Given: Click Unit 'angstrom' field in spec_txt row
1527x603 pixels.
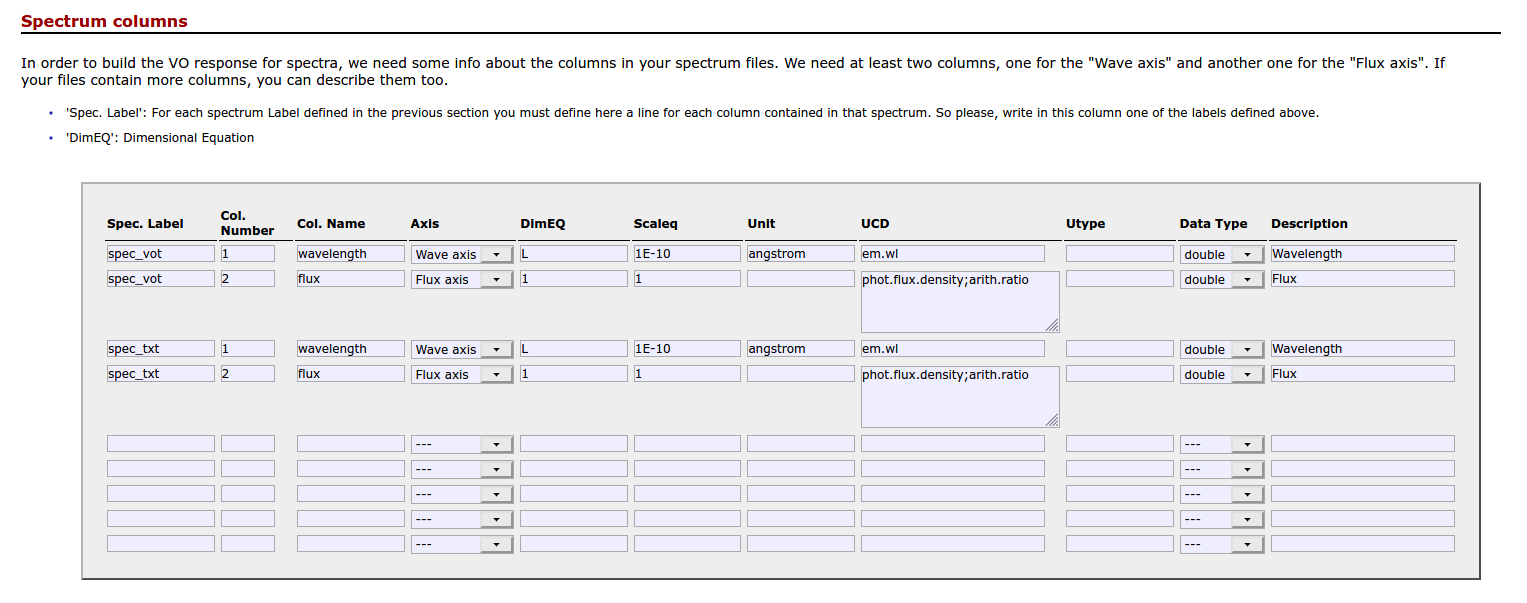Looking at the screenshot, I should click(x=801, y=349).
